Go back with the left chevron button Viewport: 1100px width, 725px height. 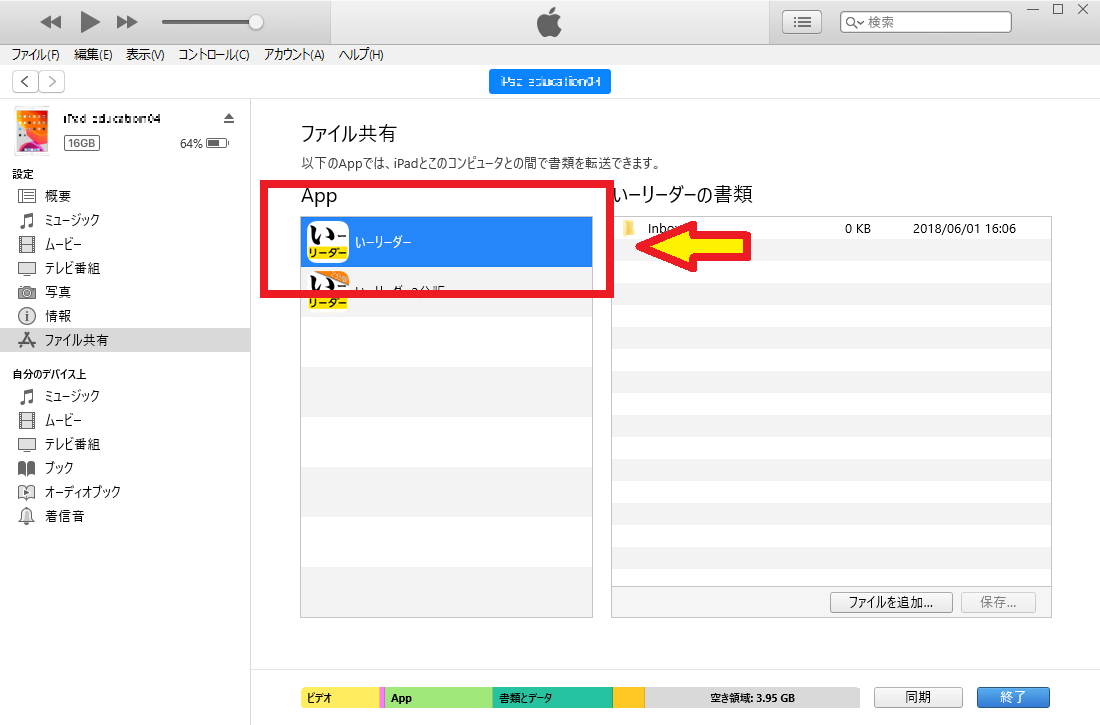point(25,81)
